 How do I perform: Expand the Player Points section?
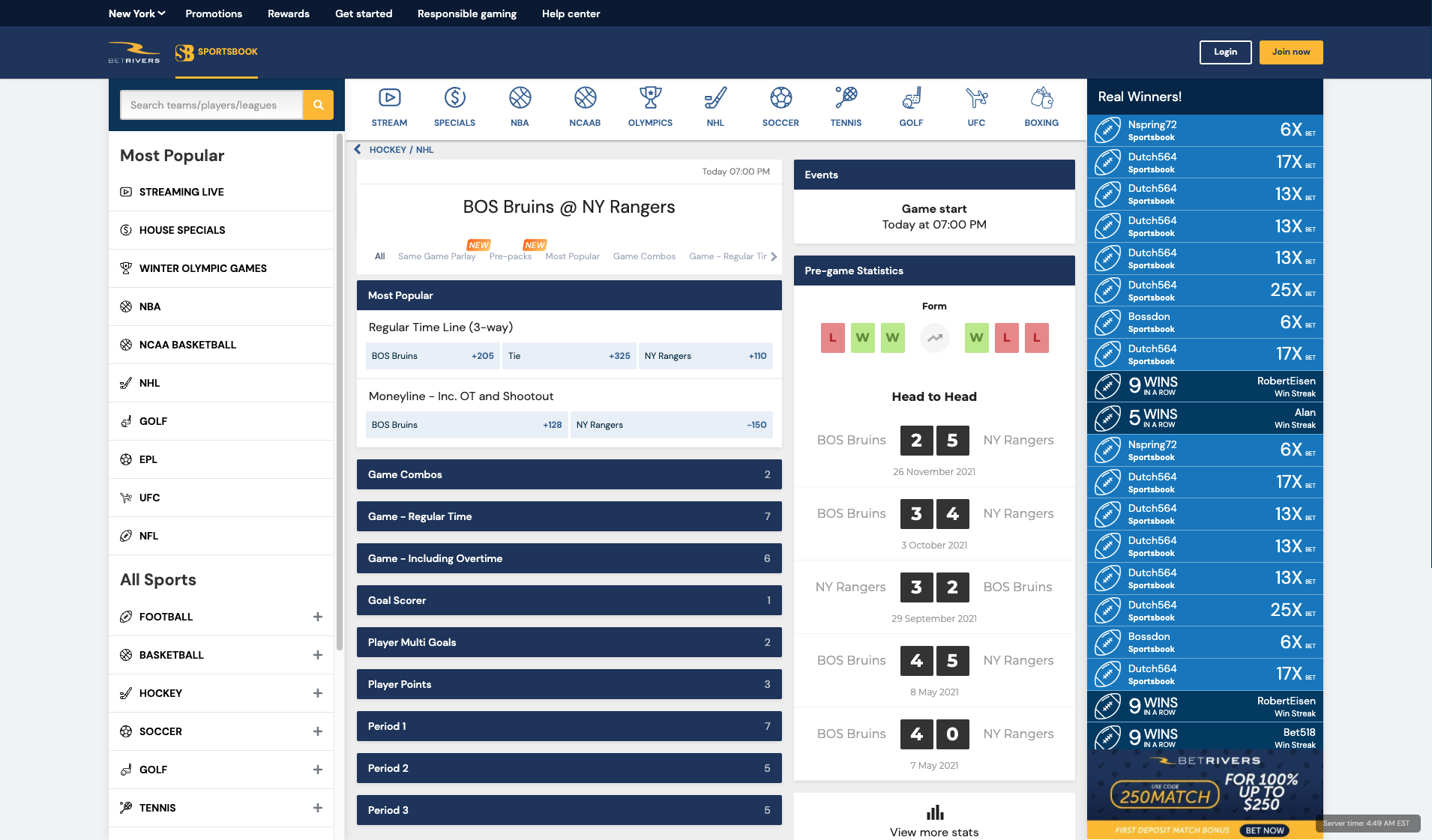[569, 684]
